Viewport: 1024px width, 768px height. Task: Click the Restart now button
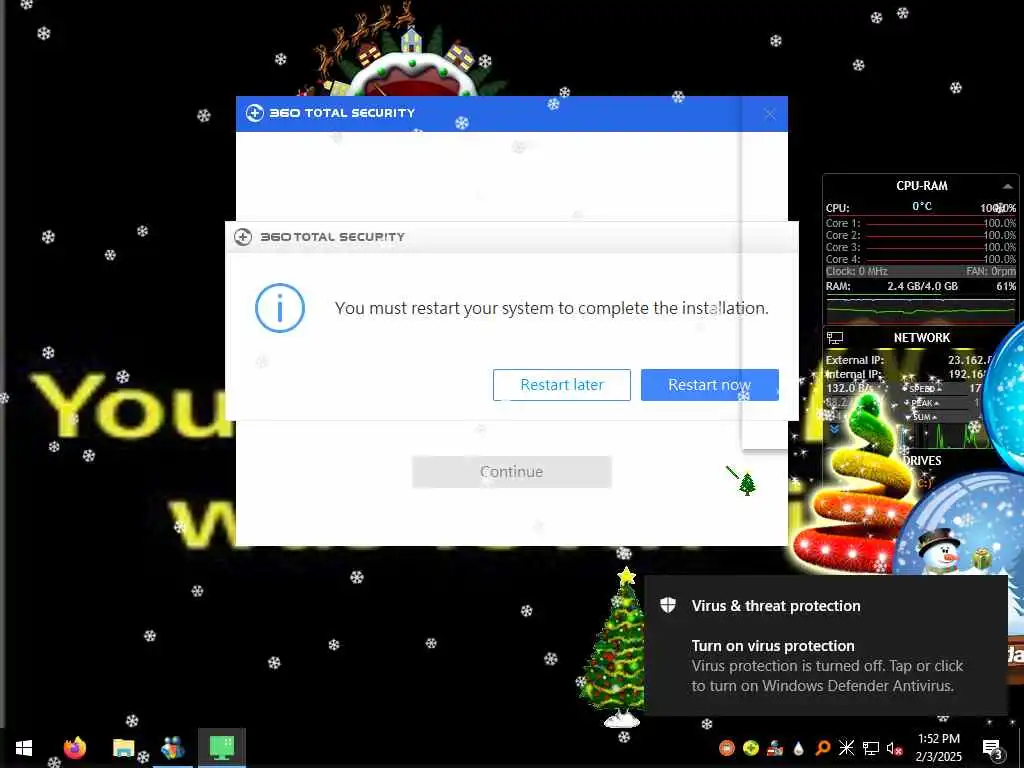709,385
